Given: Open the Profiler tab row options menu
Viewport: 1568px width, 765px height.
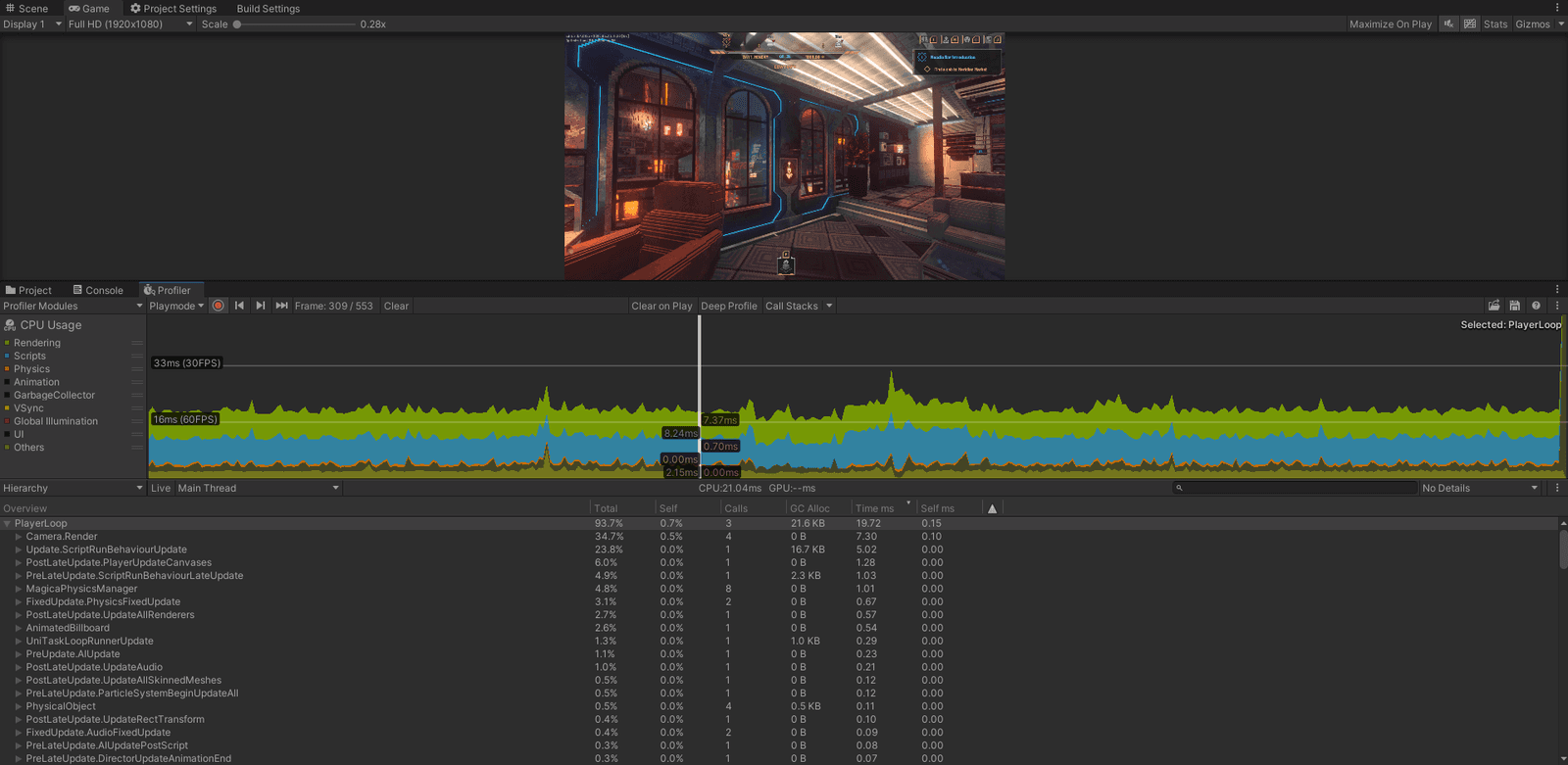Looking at the screenshot, I should [1557, 290].
